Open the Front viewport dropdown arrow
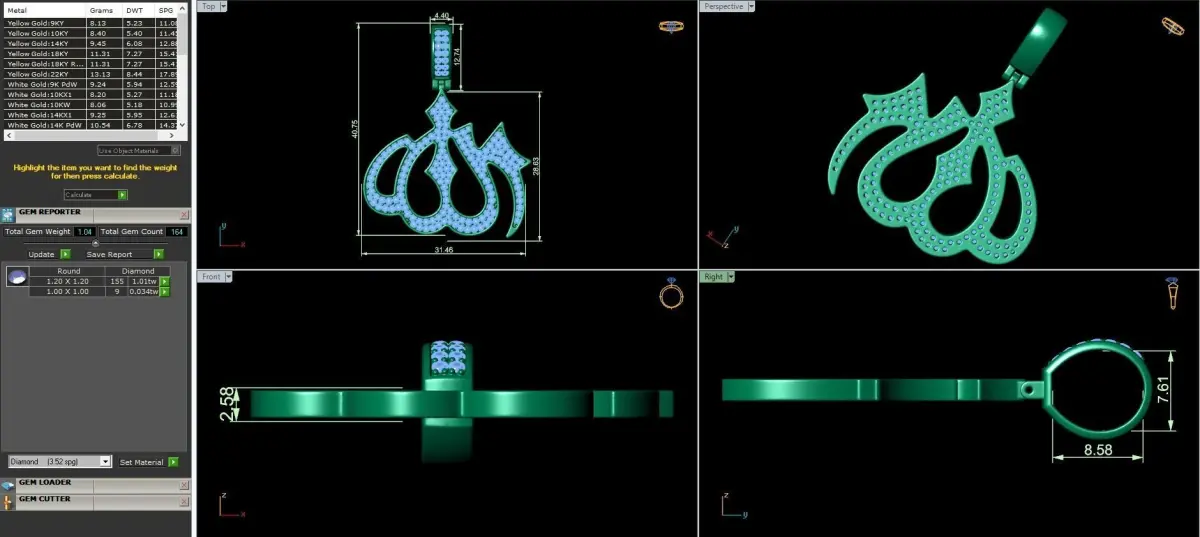This screenshot has width=1200, height=537. [229, 276]
